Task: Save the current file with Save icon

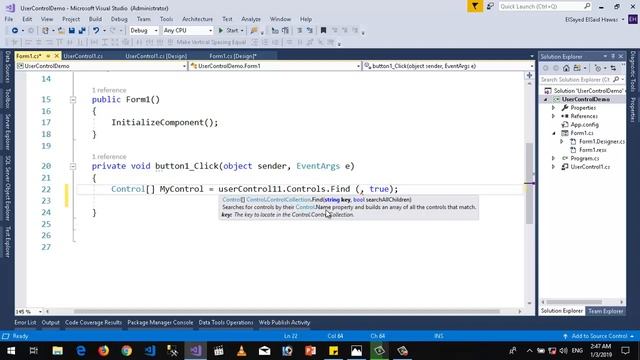Action: pos(72,30)
